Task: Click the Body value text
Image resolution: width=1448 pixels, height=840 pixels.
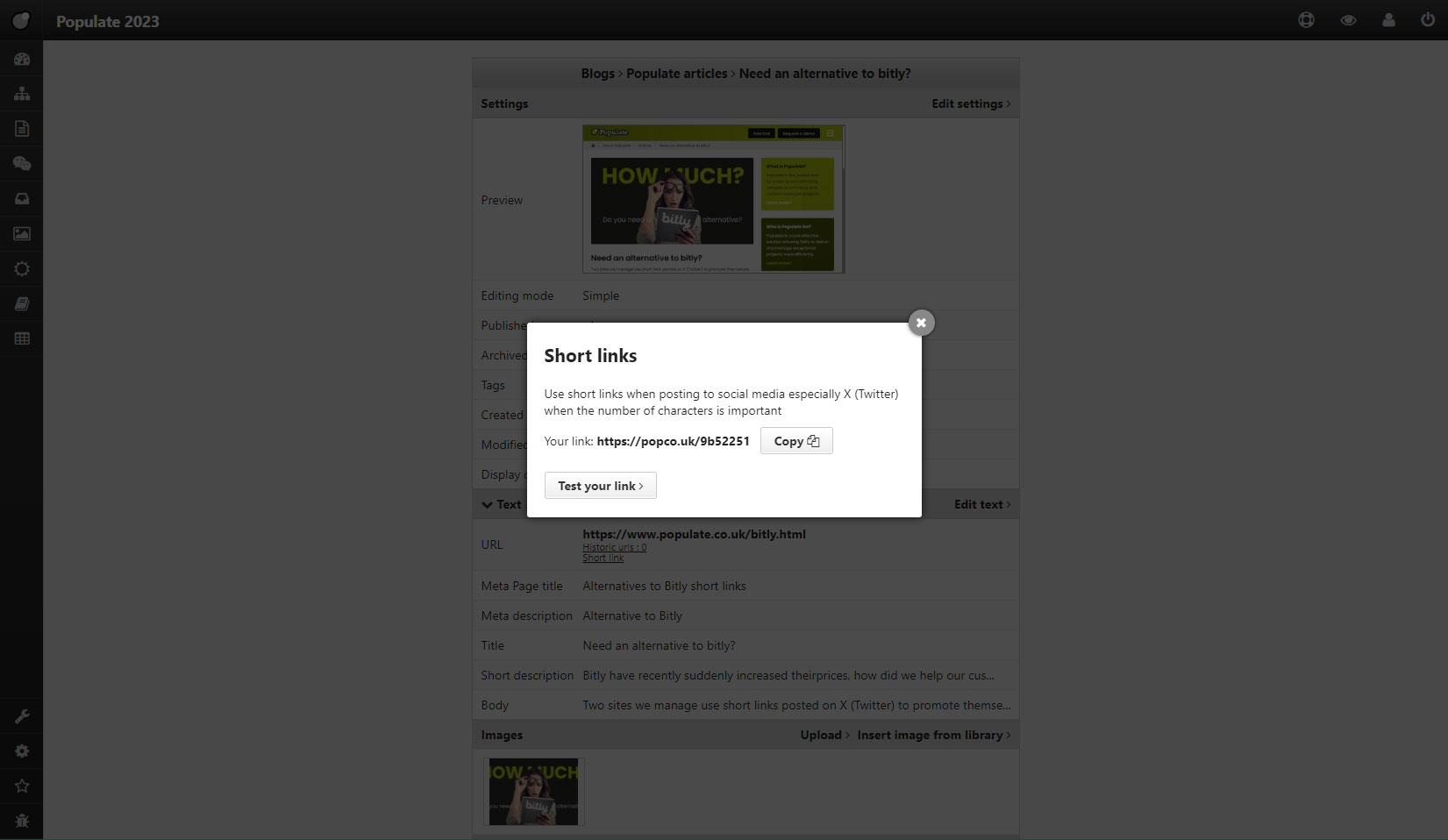Action: pos(796,705)
